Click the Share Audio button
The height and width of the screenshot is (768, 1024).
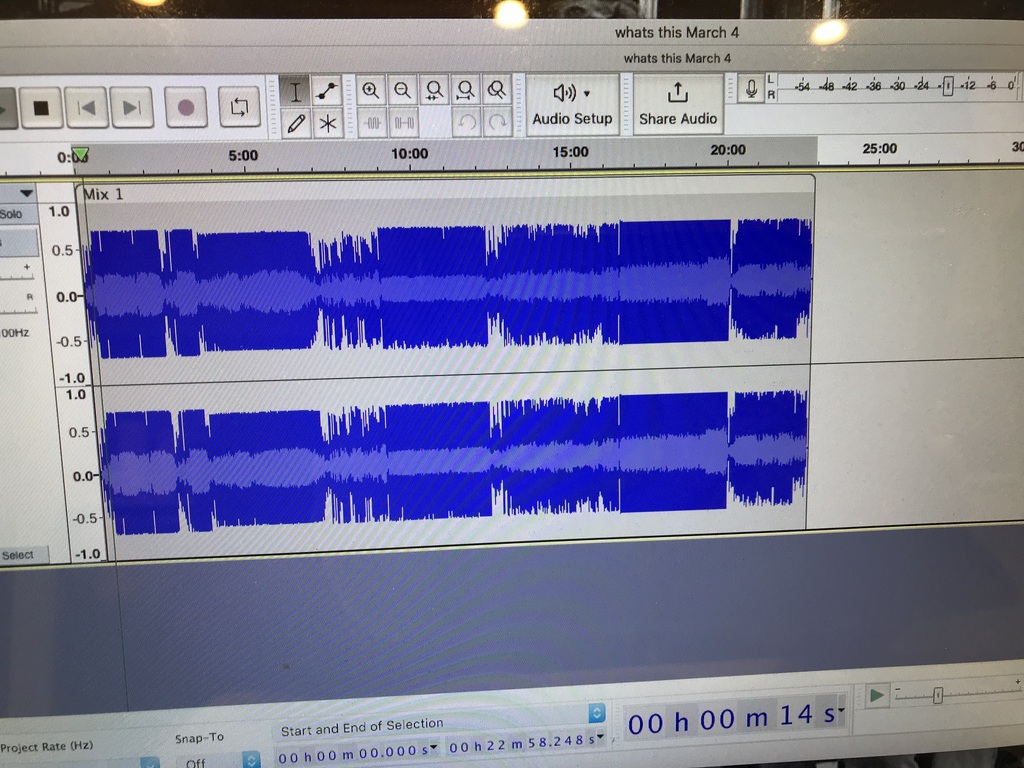coord(678,104)
